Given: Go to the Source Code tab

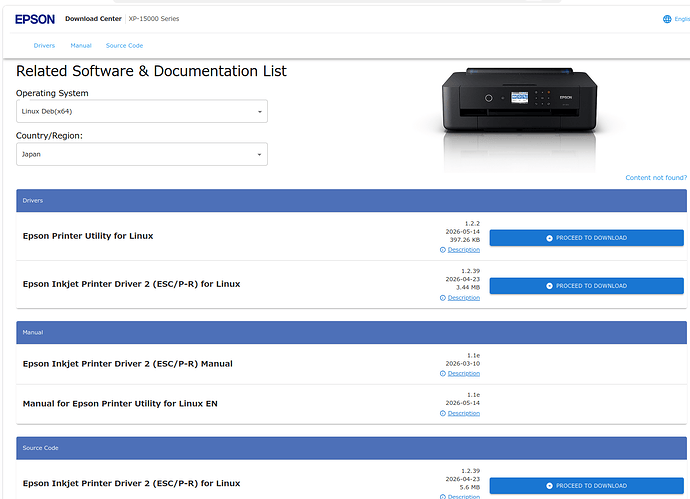Looking at the screenshot, I should [x=125, y=46].
